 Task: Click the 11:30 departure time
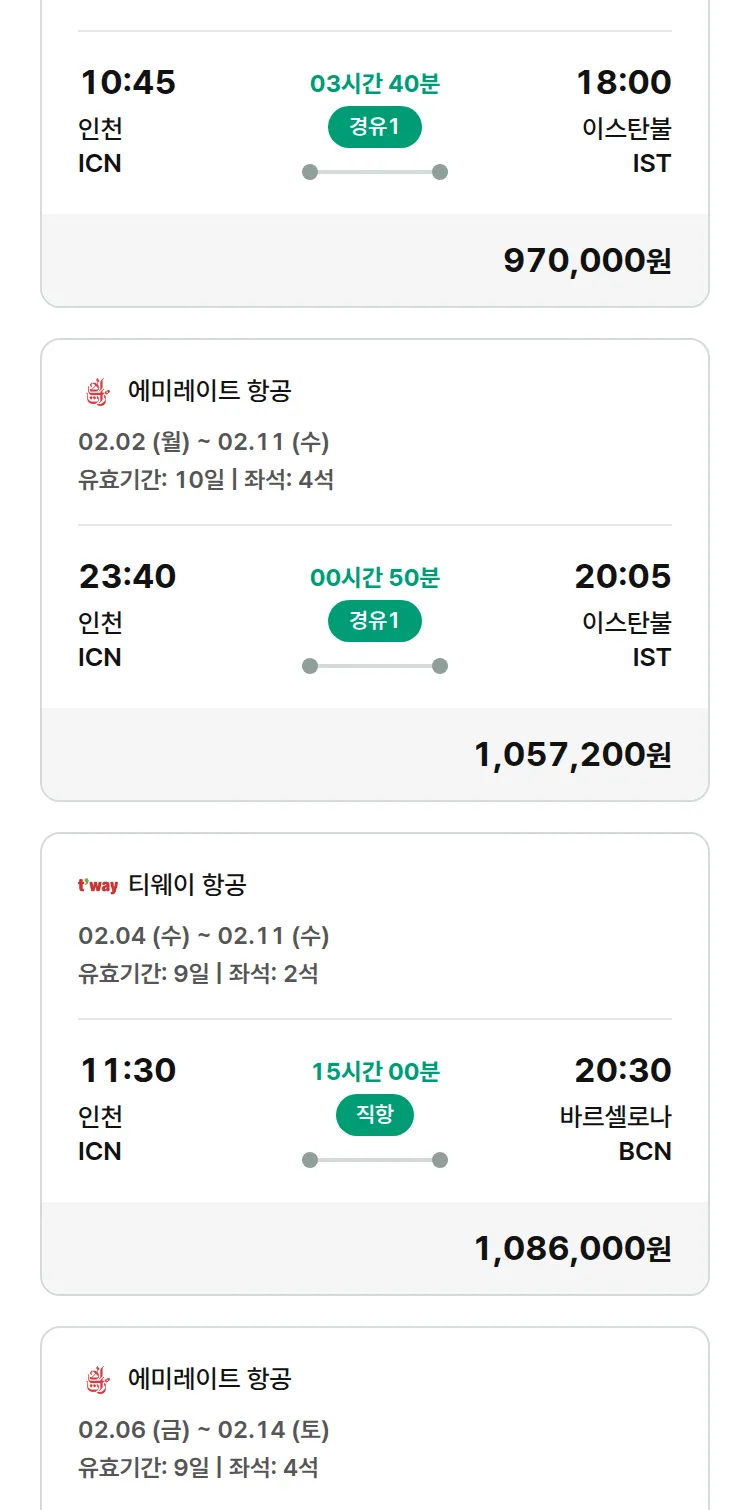point(127,1070)
